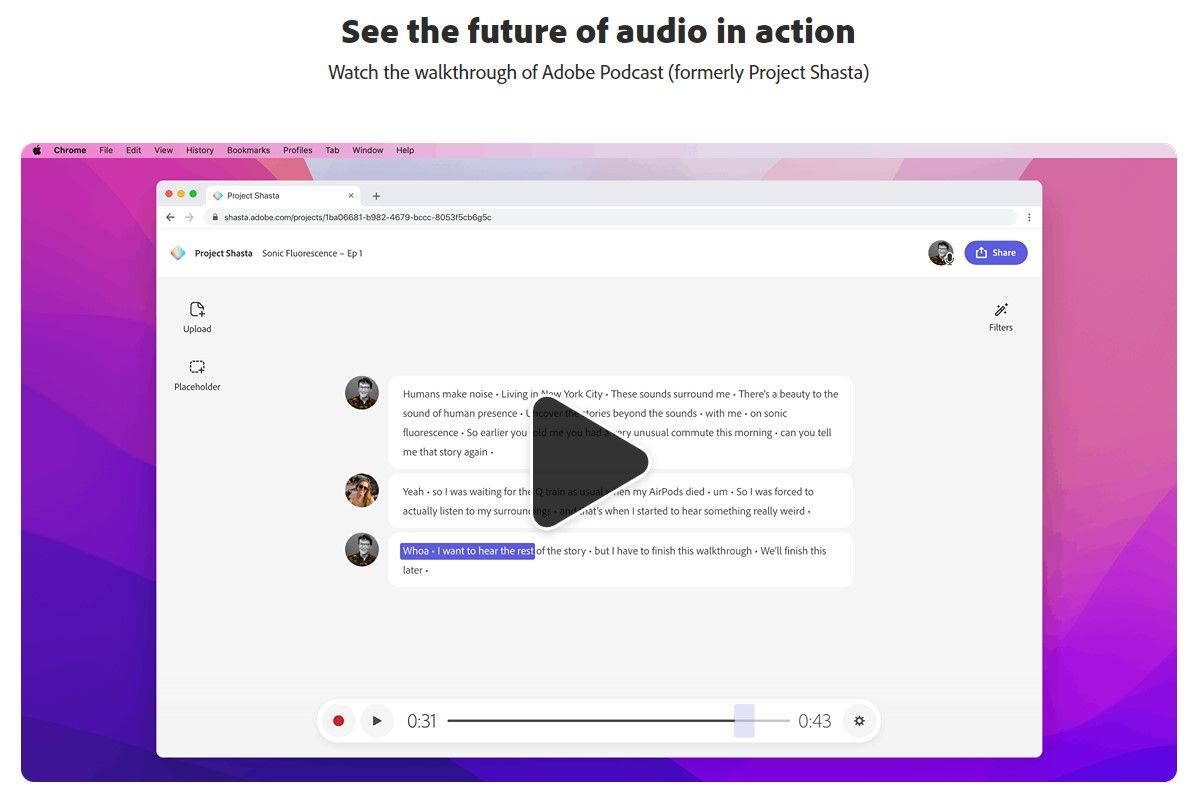Click the "Sonic Fluorescence – Ep 1" project title

[312, 254]
